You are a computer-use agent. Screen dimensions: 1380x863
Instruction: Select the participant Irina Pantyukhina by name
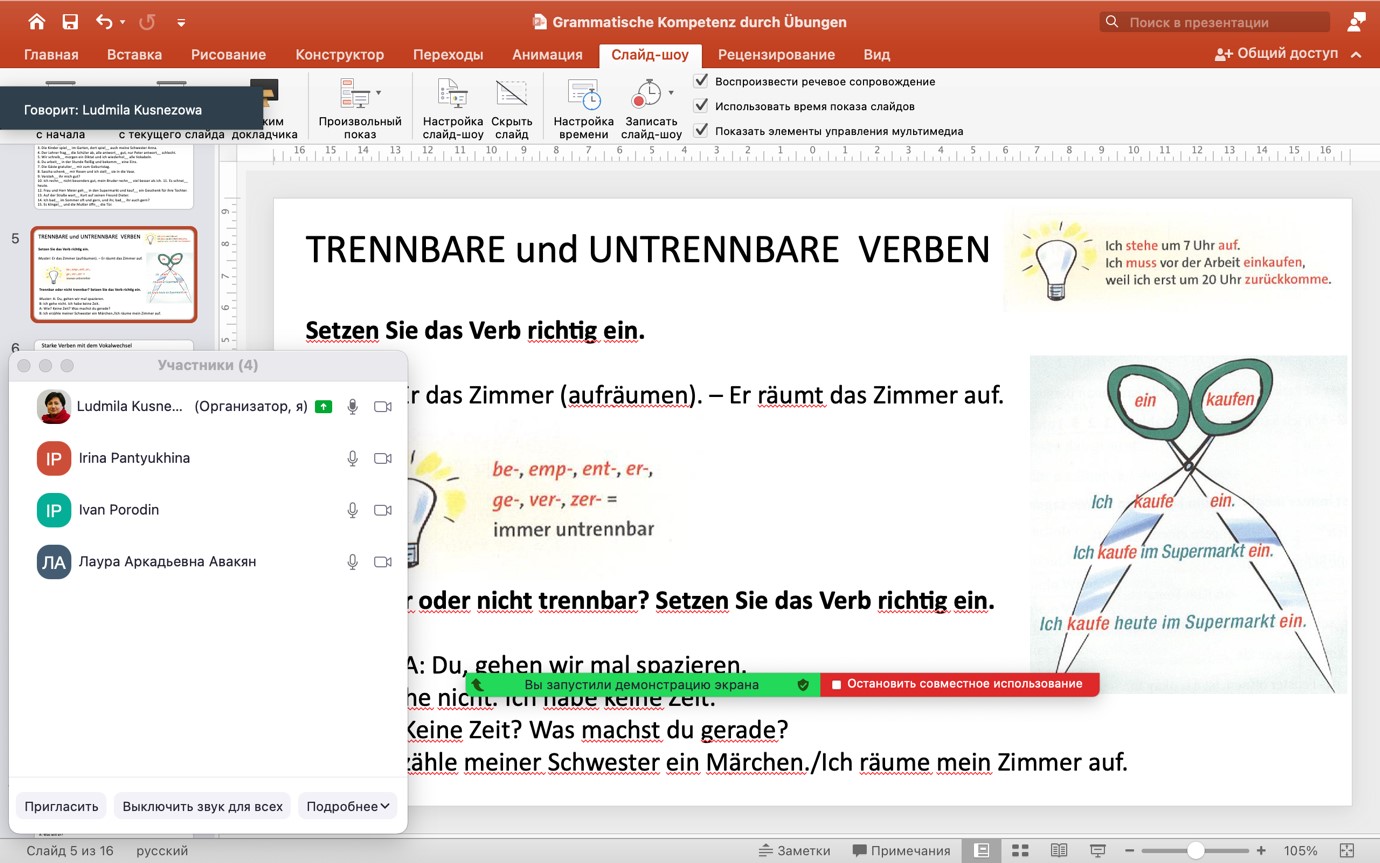(x=134, y=458)
